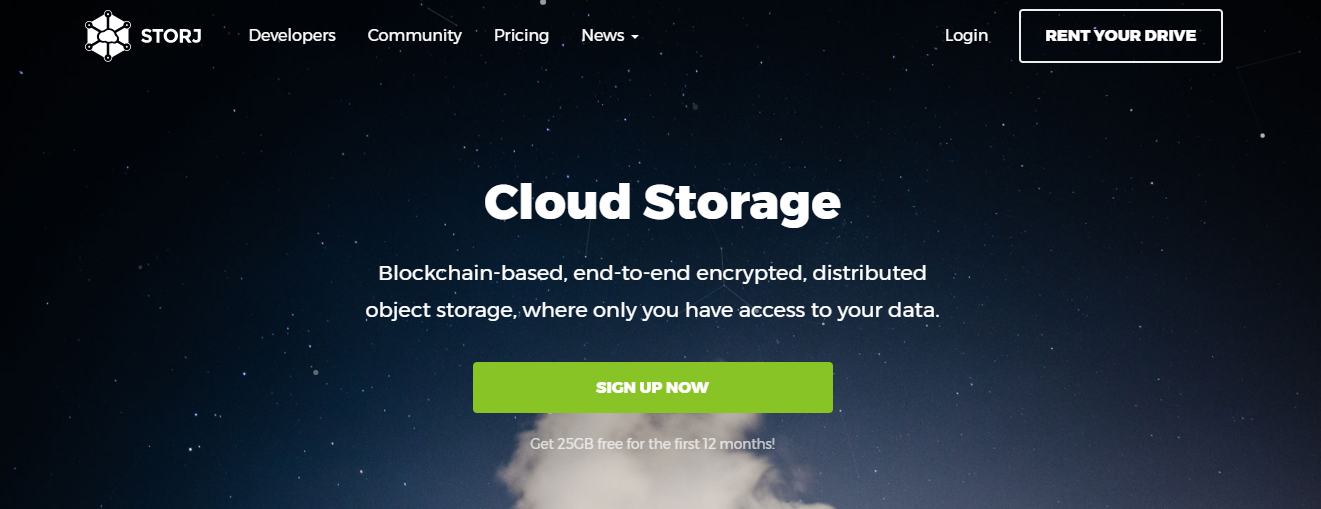
Task: Click the RENT YOUR DRIVE button
Action: click(x=1120, y=36)
